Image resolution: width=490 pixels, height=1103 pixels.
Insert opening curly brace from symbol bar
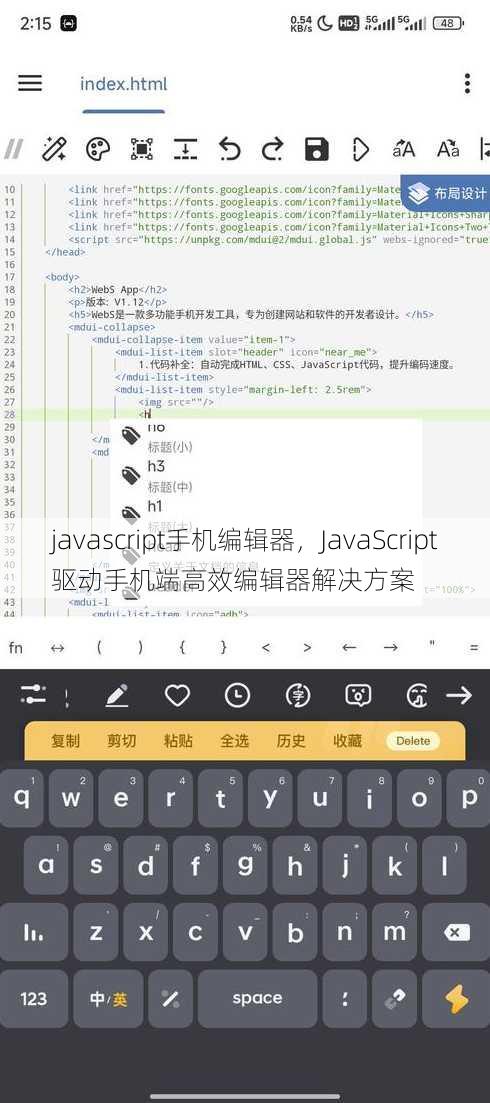(182, 647)
